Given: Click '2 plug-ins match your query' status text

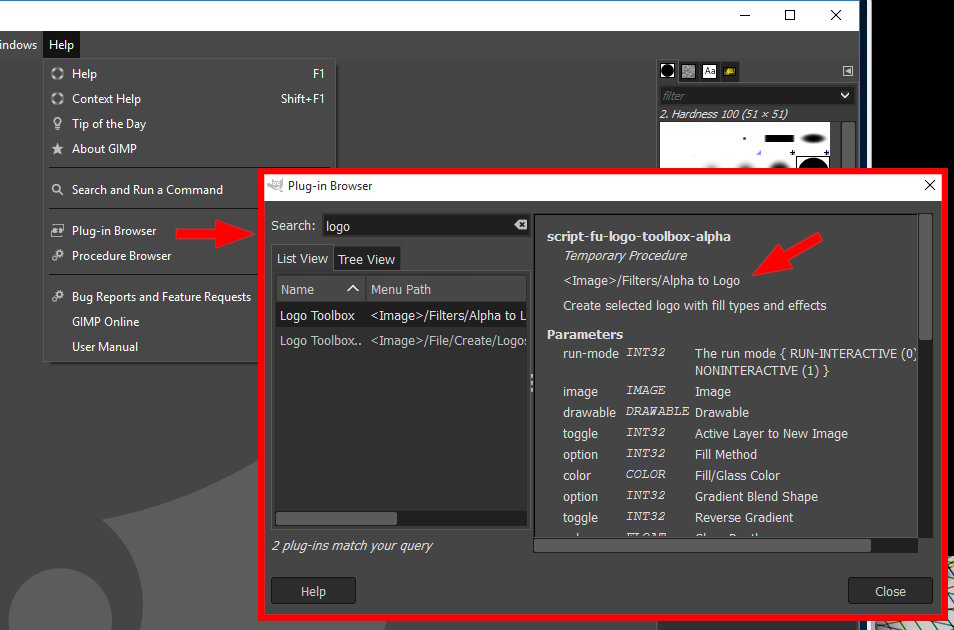Looking at the screenshot, I should 352,545.
